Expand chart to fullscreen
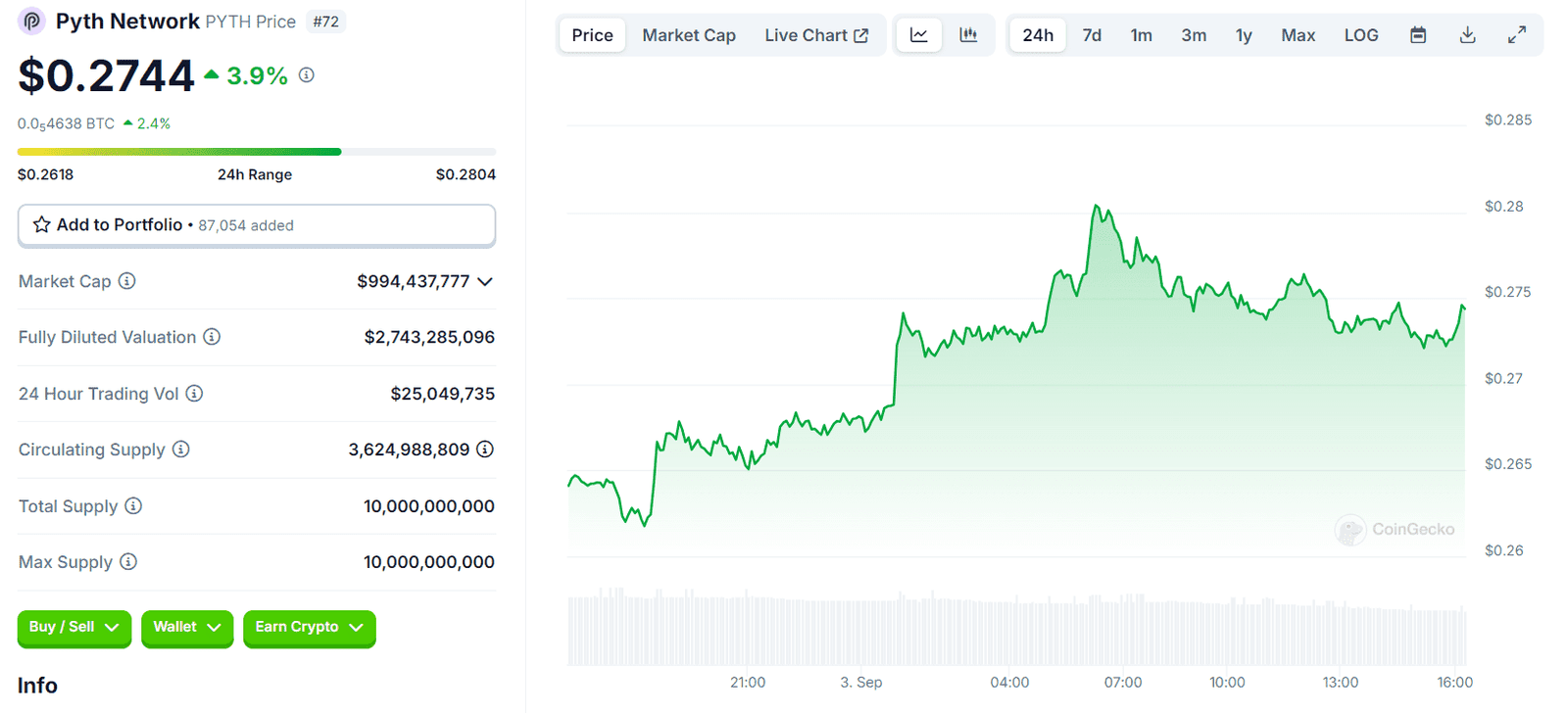 coord(1517,35)
